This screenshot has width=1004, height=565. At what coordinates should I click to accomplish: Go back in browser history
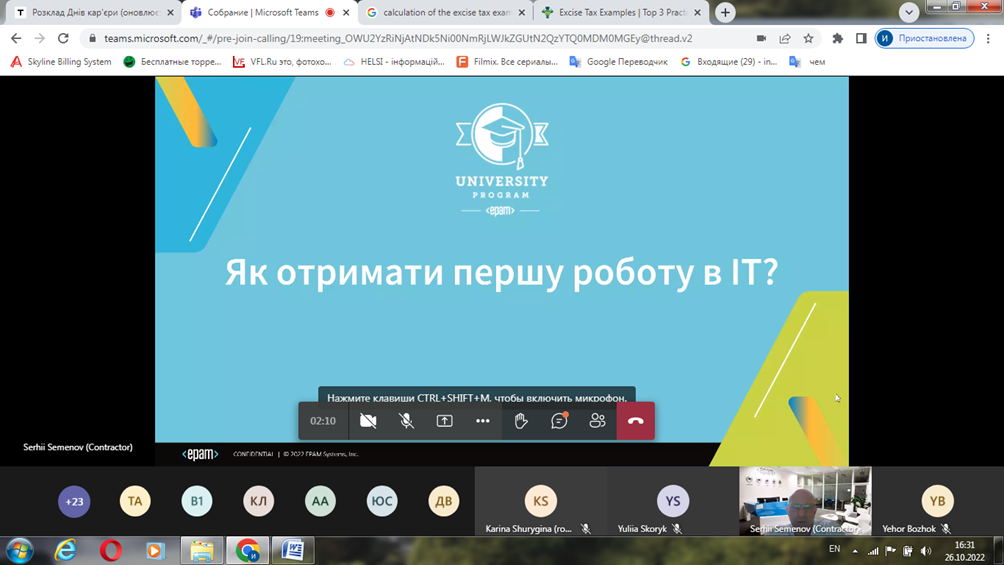click(x=16, y=38)
